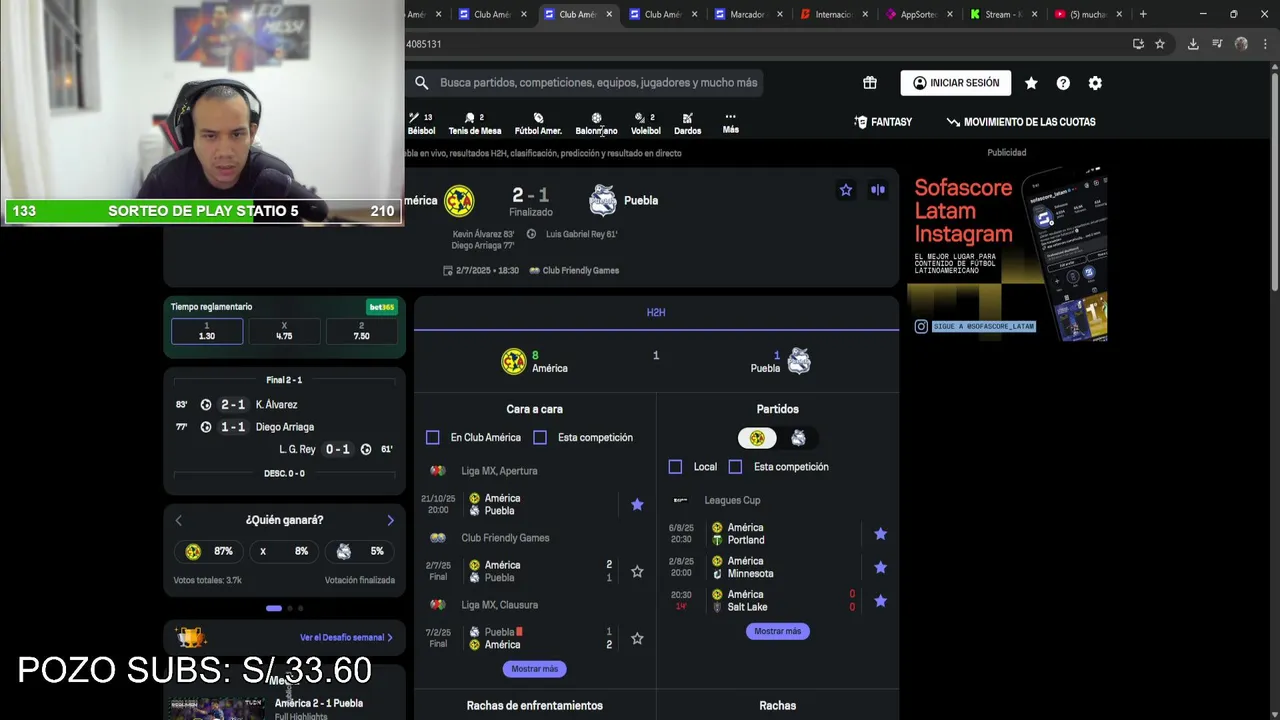The height and width of the screenshot is (720, 1280).
Task: Click the Puebla crest in H2H summary
Action: [799, 362]
